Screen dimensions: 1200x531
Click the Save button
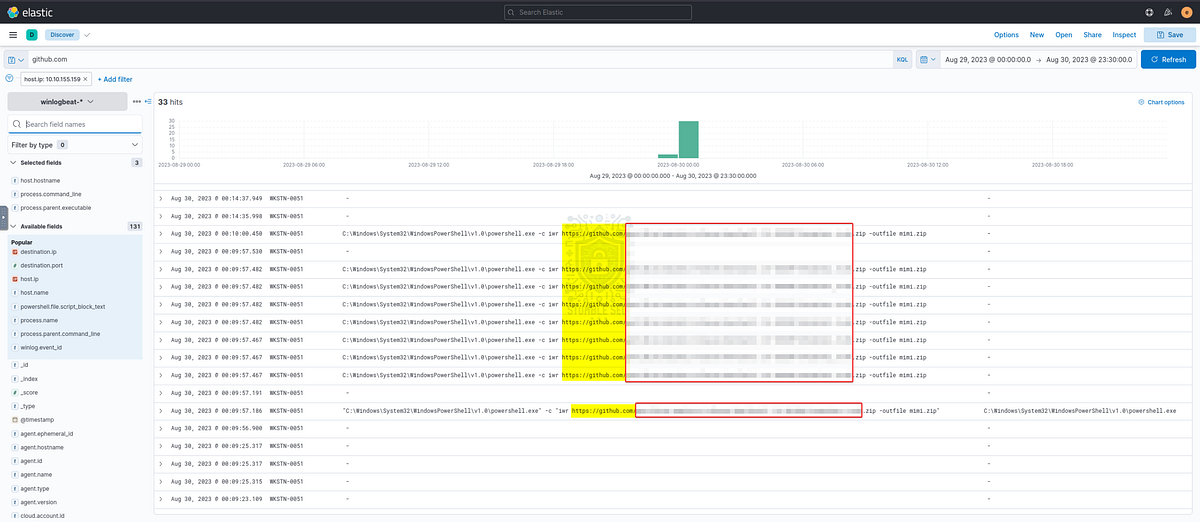[1169, 34]
